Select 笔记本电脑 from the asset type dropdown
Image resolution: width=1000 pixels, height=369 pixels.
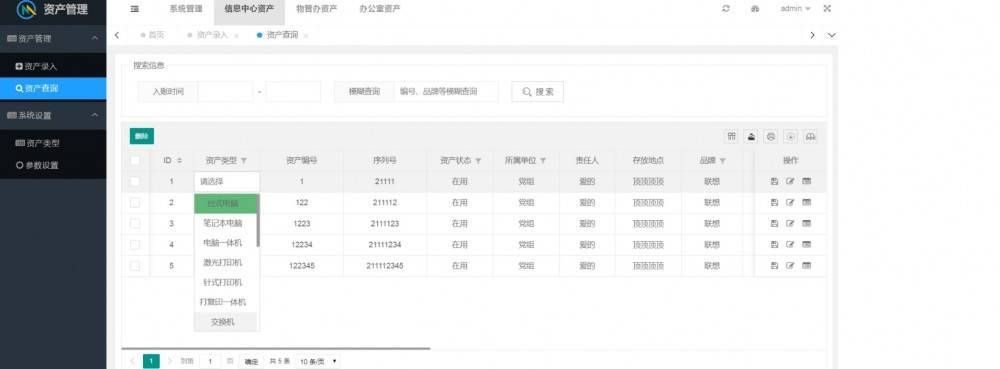[x=223, y=223]
